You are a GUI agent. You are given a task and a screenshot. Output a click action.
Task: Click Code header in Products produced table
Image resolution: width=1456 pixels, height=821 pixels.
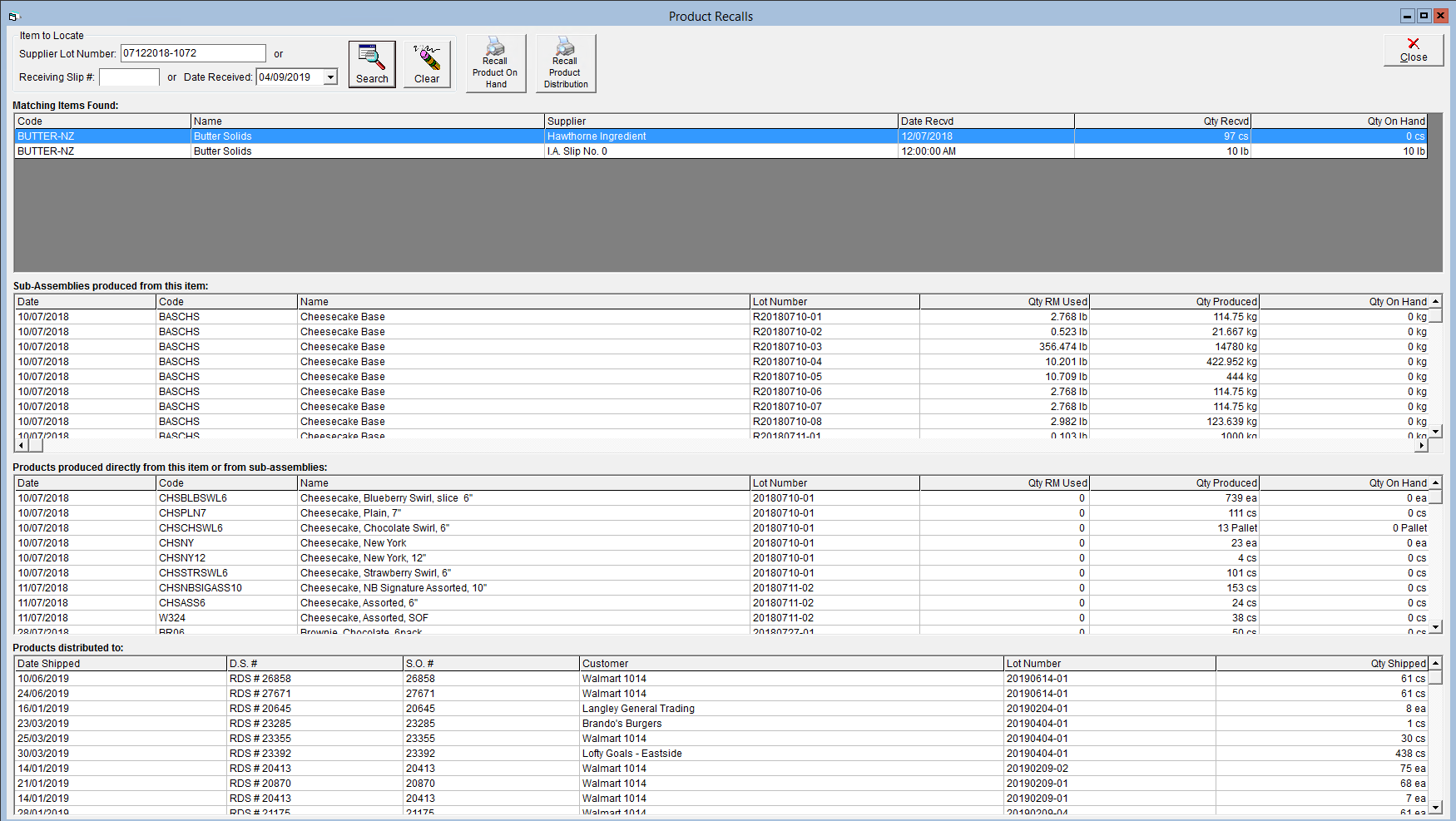click(x=226, y=483)
